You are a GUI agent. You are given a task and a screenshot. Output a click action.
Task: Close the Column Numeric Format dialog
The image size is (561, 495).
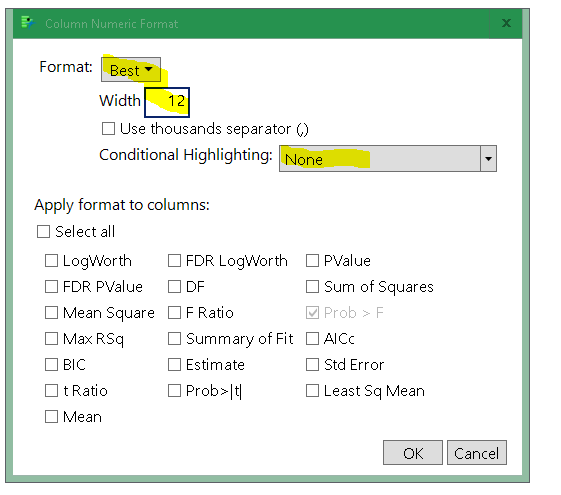(506, 24)
